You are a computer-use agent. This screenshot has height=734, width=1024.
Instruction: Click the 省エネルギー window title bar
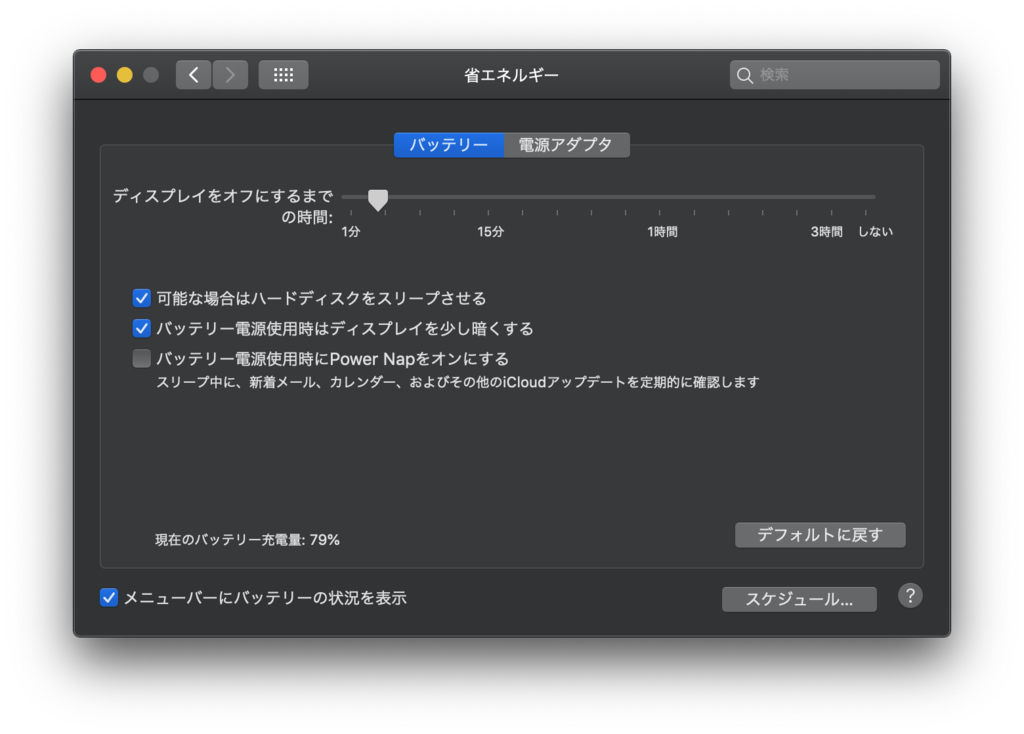tap(511, 74)
